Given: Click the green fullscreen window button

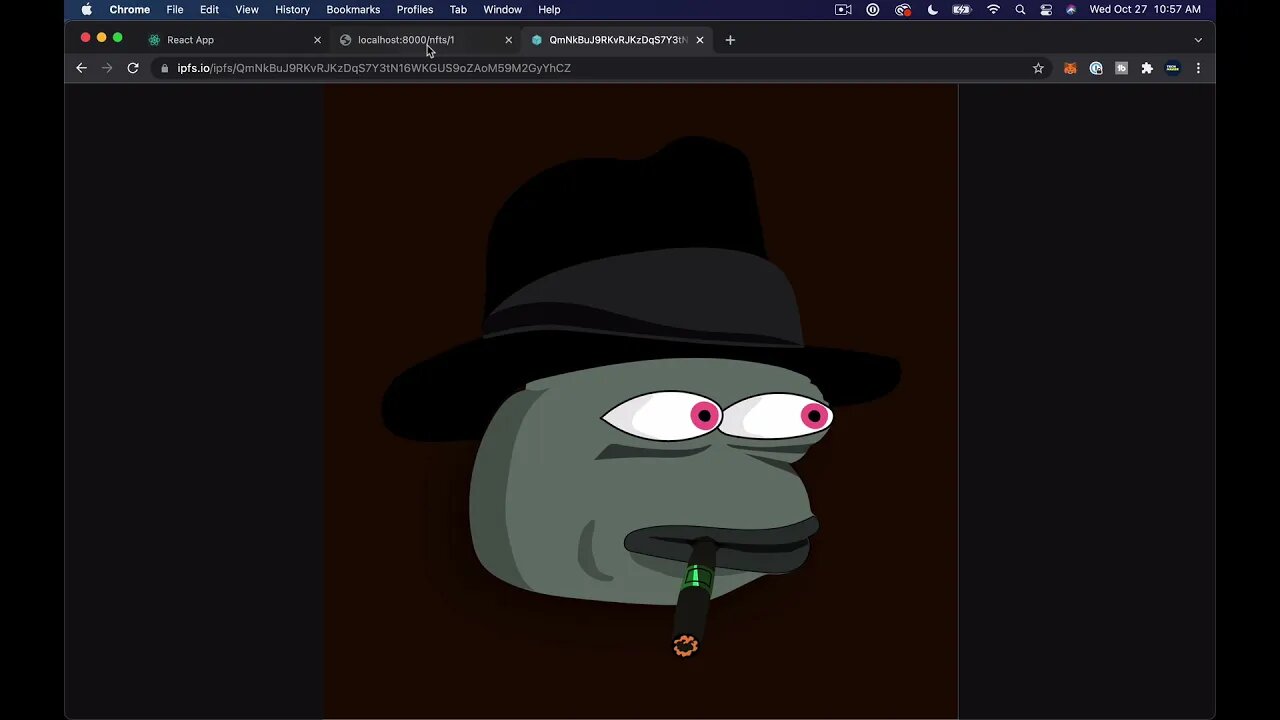Looking at the screenshot, I should [x=117, y=38].
